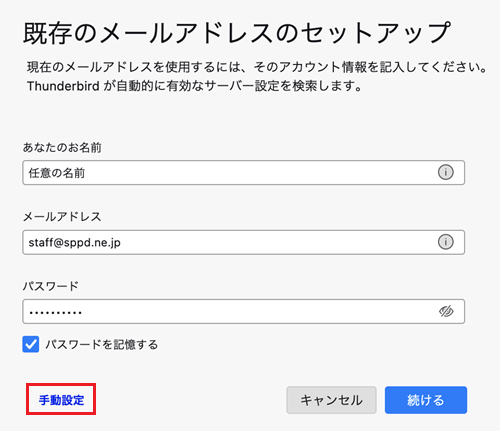Open 手動設定 manual configuration link
500x431 pixels.
[61, 400]
